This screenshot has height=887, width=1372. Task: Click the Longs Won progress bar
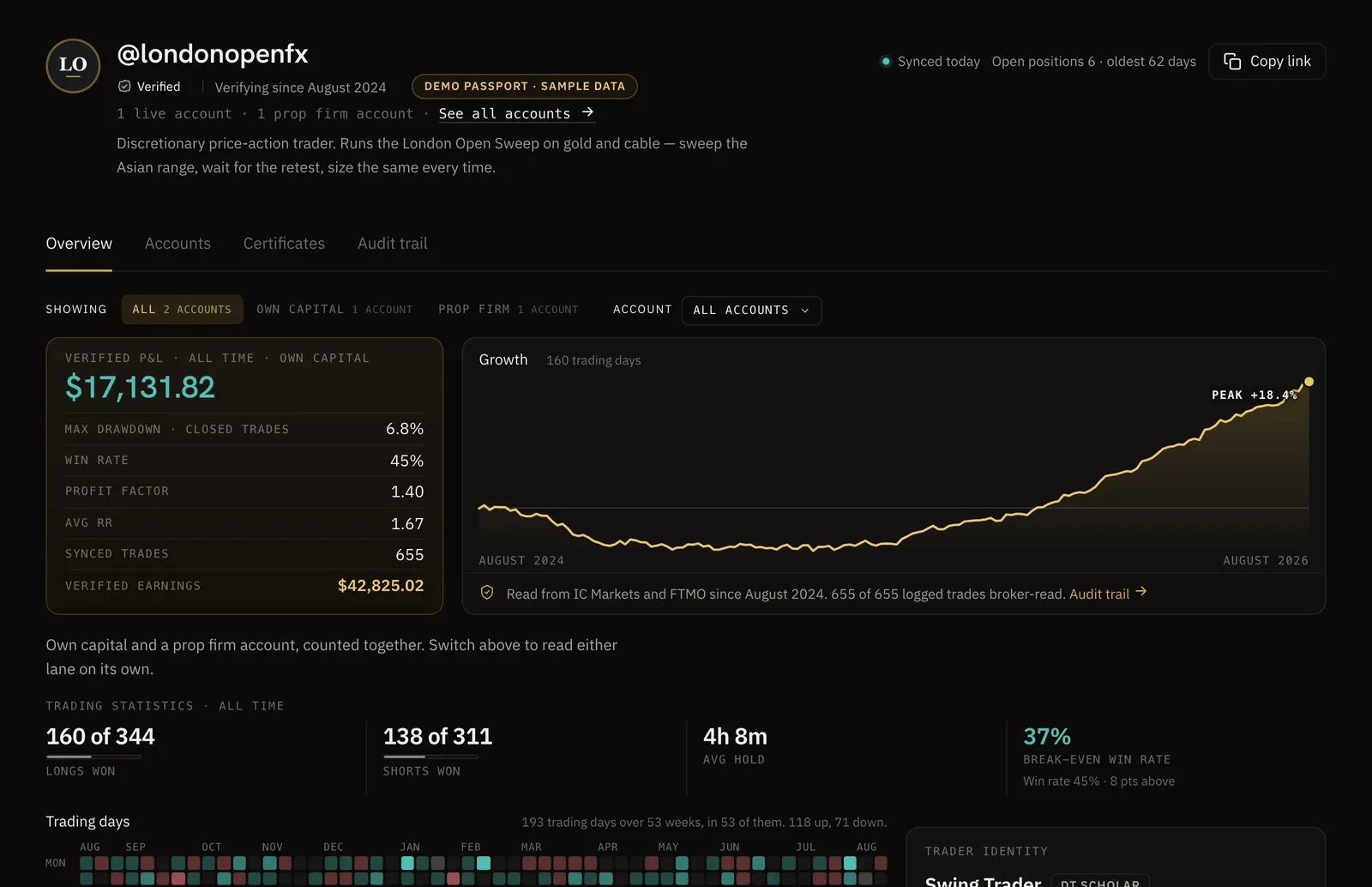pyautogui.click(x=93, y=757)
